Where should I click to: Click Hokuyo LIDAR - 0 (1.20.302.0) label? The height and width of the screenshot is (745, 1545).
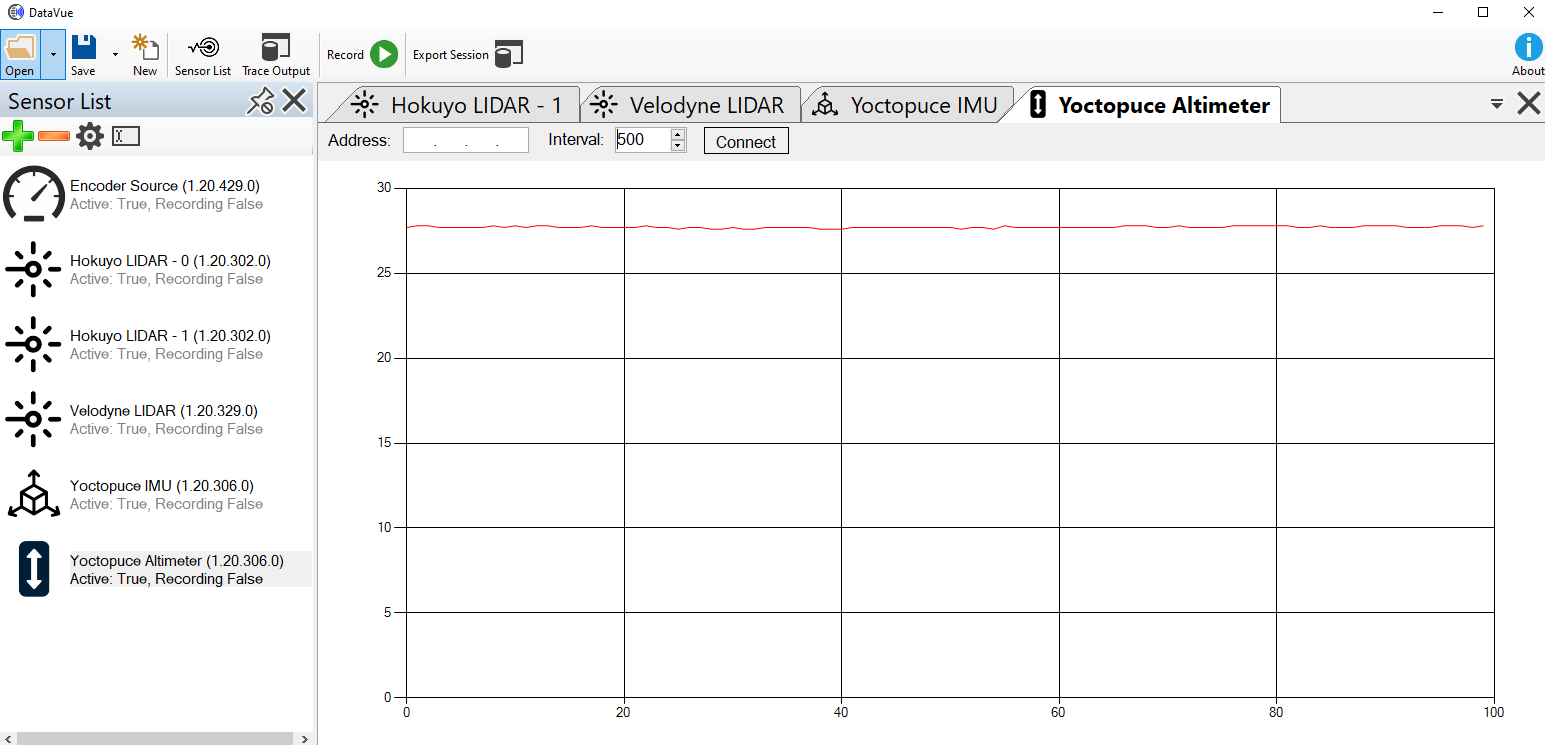coord(170,261)
